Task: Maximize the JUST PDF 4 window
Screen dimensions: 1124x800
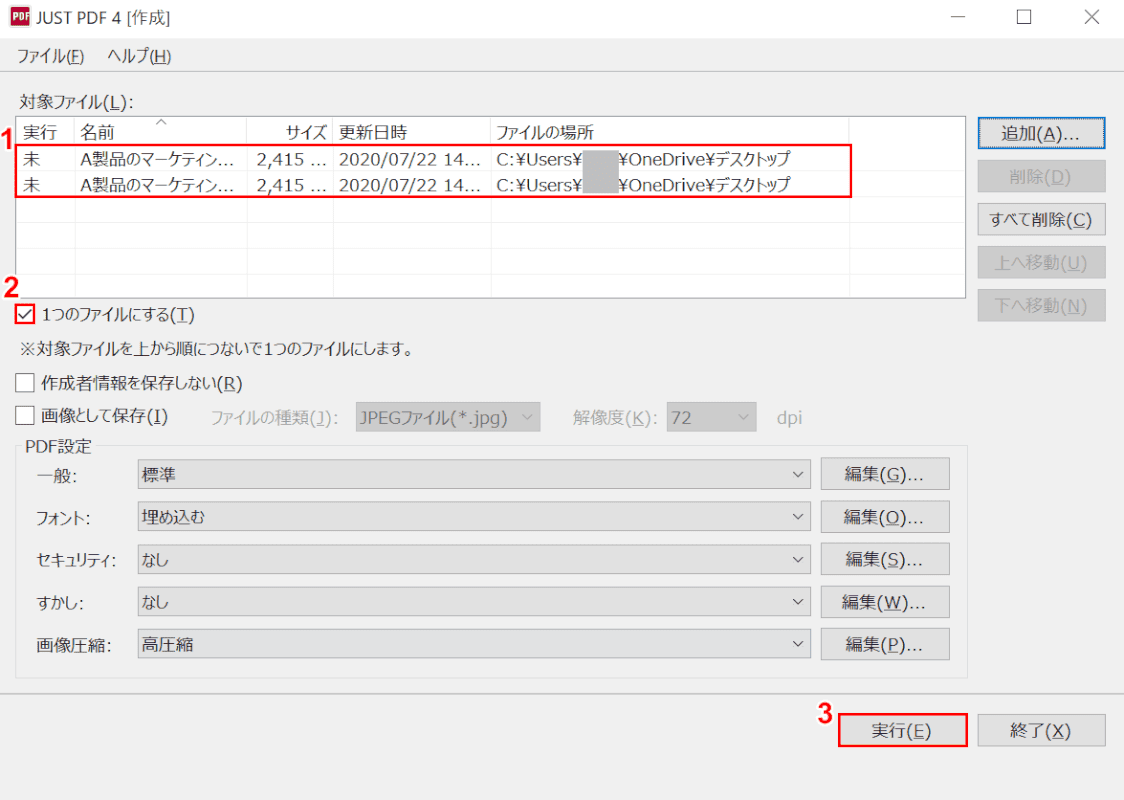Action: pyautogui.click(x=1024, y=17)
